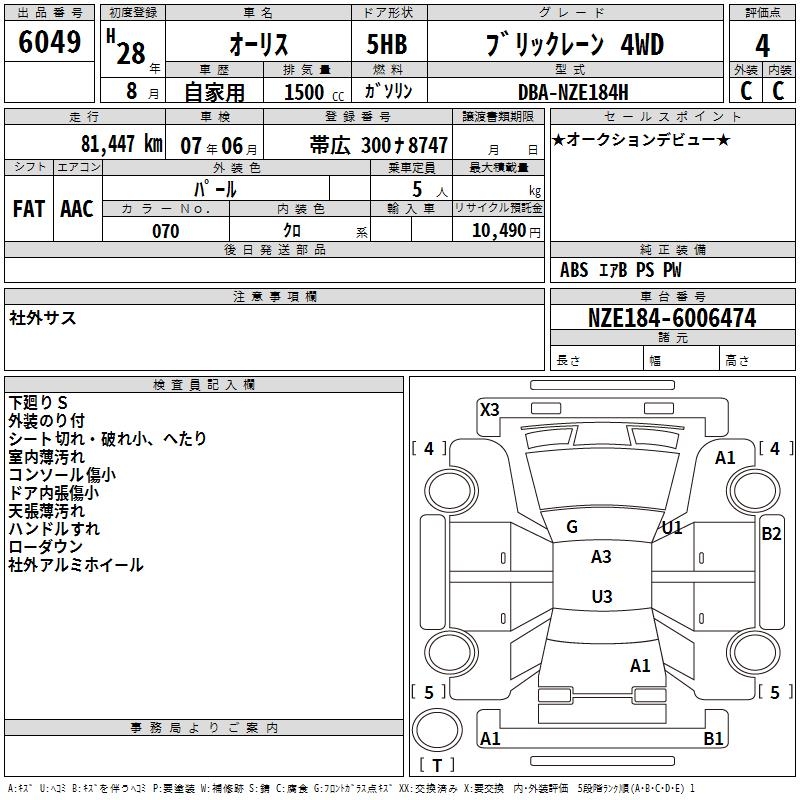Image resolution: width=800 pixels, height=800 pixels.
Task: Select inspector note ローダウン
Action: pos(45,546)
